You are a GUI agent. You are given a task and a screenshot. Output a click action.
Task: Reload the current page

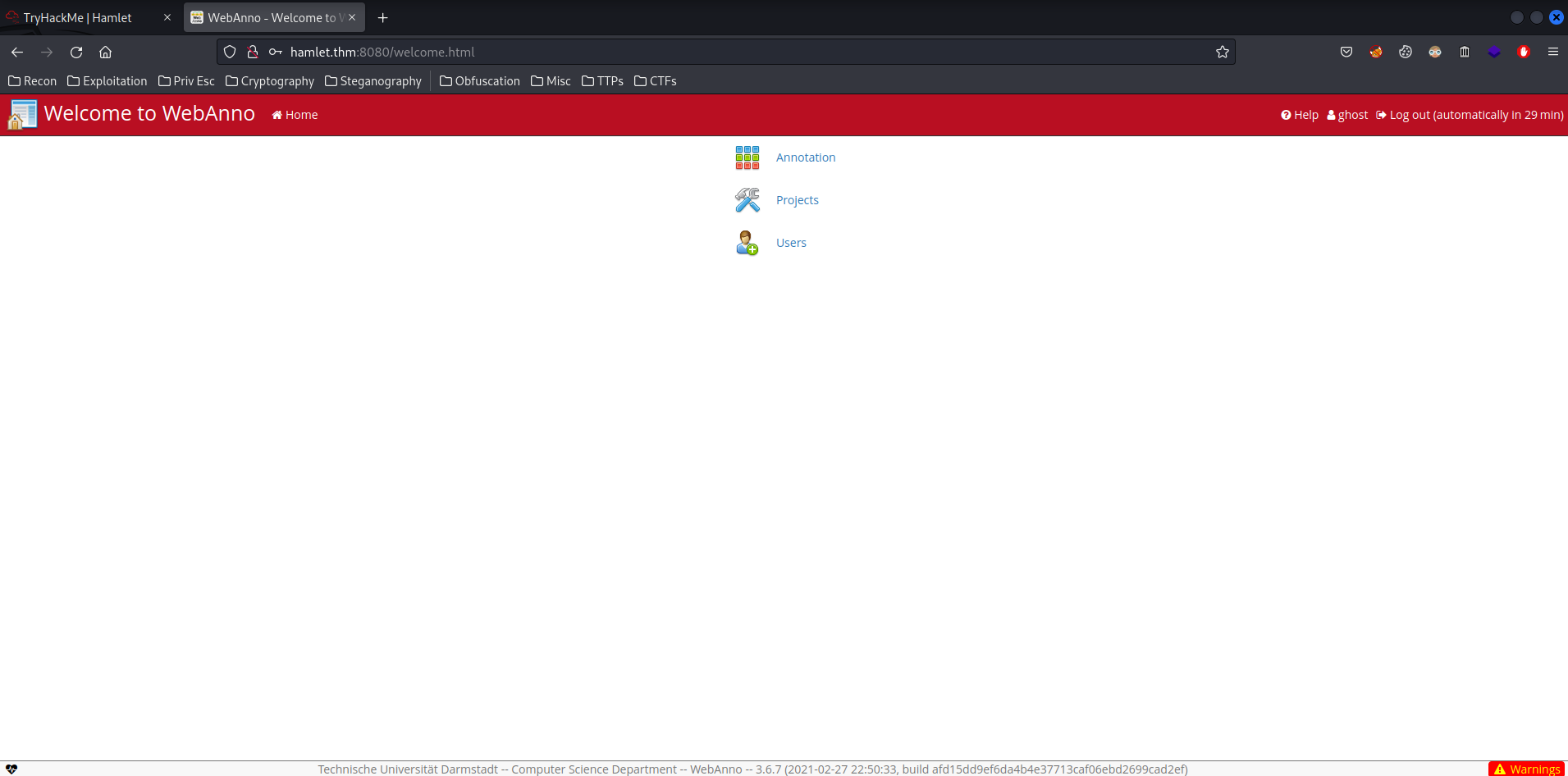pos(76,52)
